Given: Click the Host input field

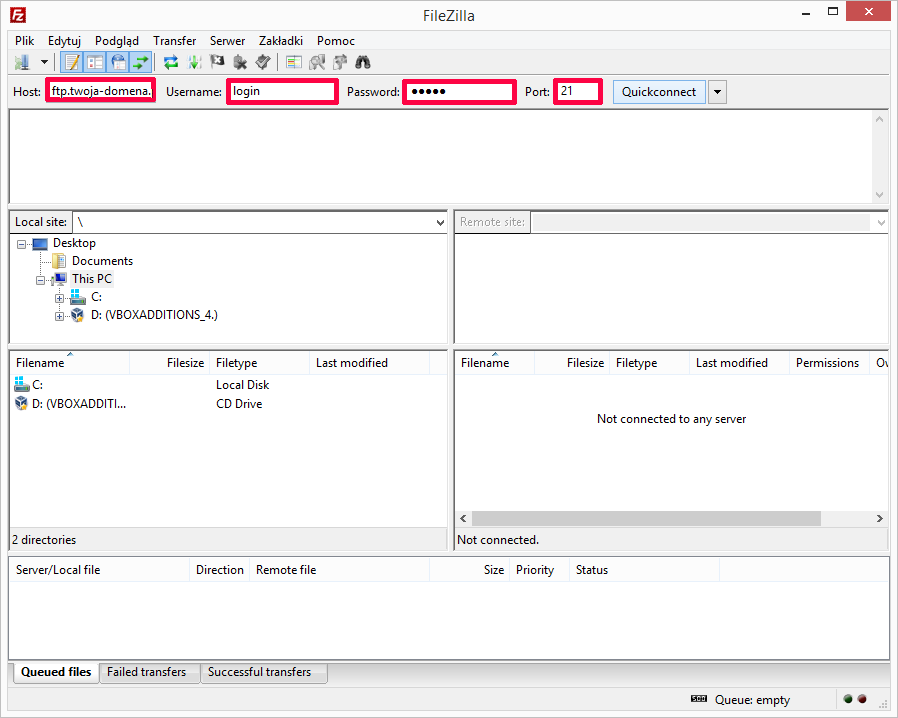Looking at the screenshot, I should [101, 91].
